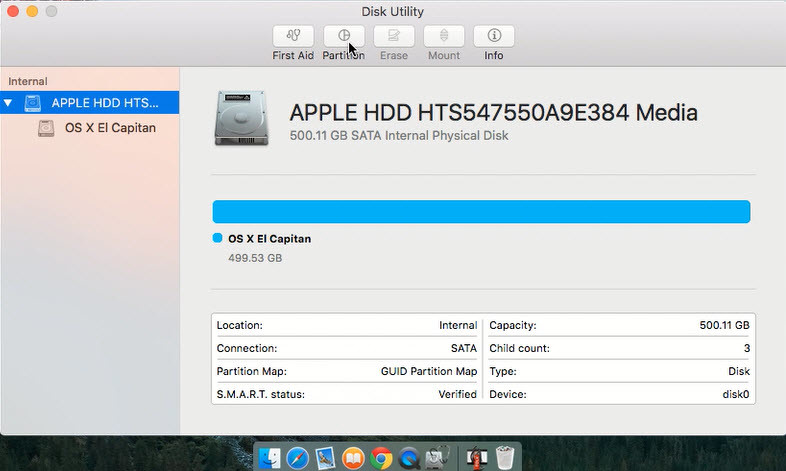This screenshot has height=471, width=786.
Task: Click the Capacity value 500.11 GB
Action: [724, 325]
